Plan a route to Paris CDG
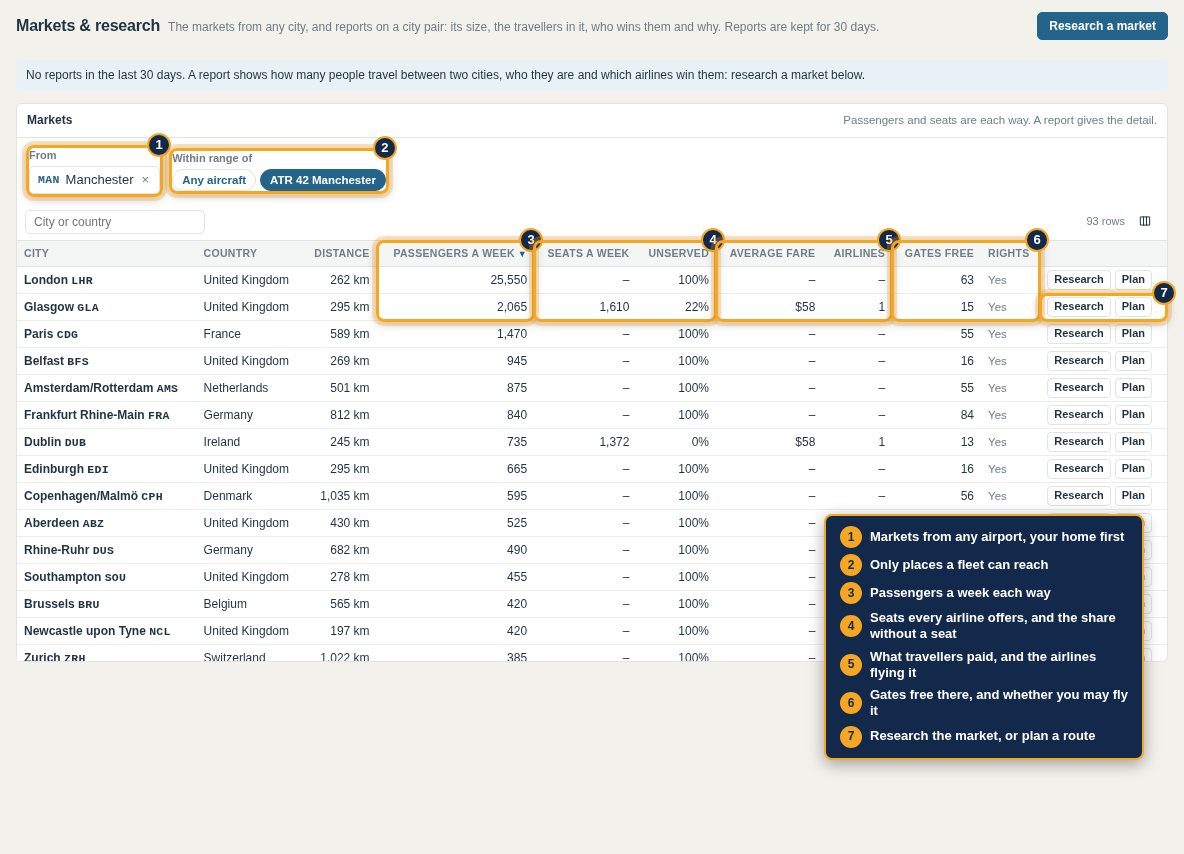 1133,334
